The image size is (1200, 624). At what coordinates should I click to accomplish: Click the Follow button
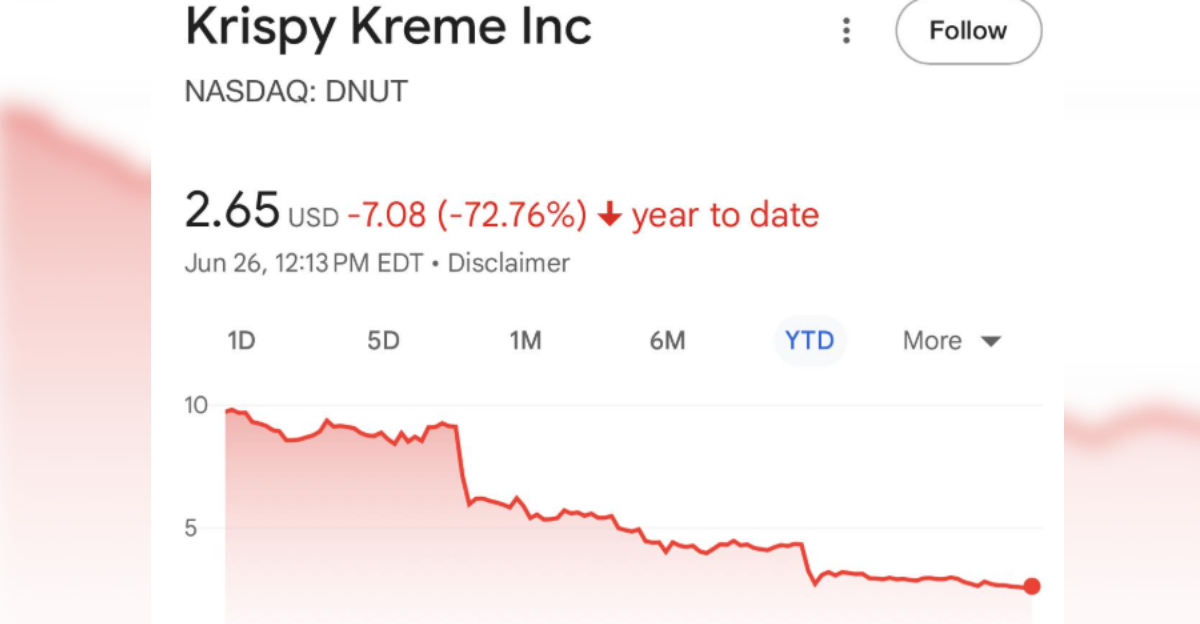[x=968, y=31]
